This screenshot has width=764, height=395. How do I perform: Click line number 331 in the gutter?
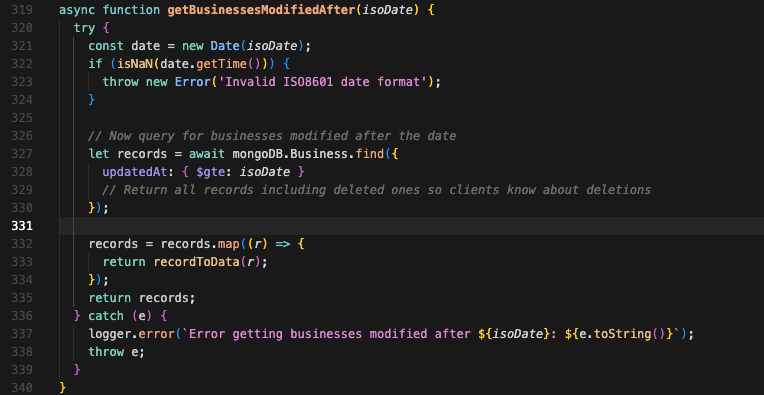(21, 226)
